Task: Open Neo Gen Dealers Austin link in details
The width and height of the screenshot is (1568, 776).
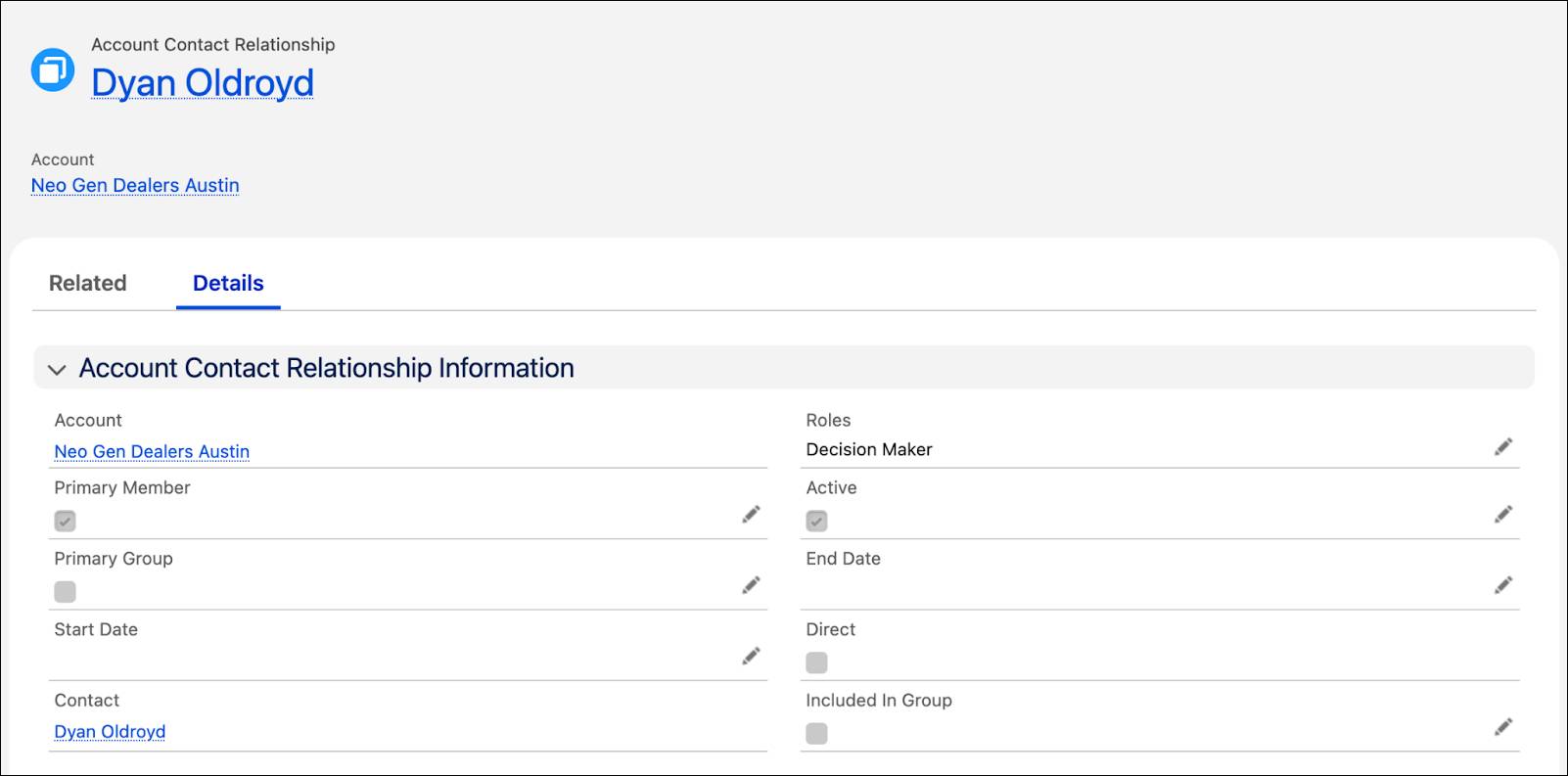Action: (152, 451)
